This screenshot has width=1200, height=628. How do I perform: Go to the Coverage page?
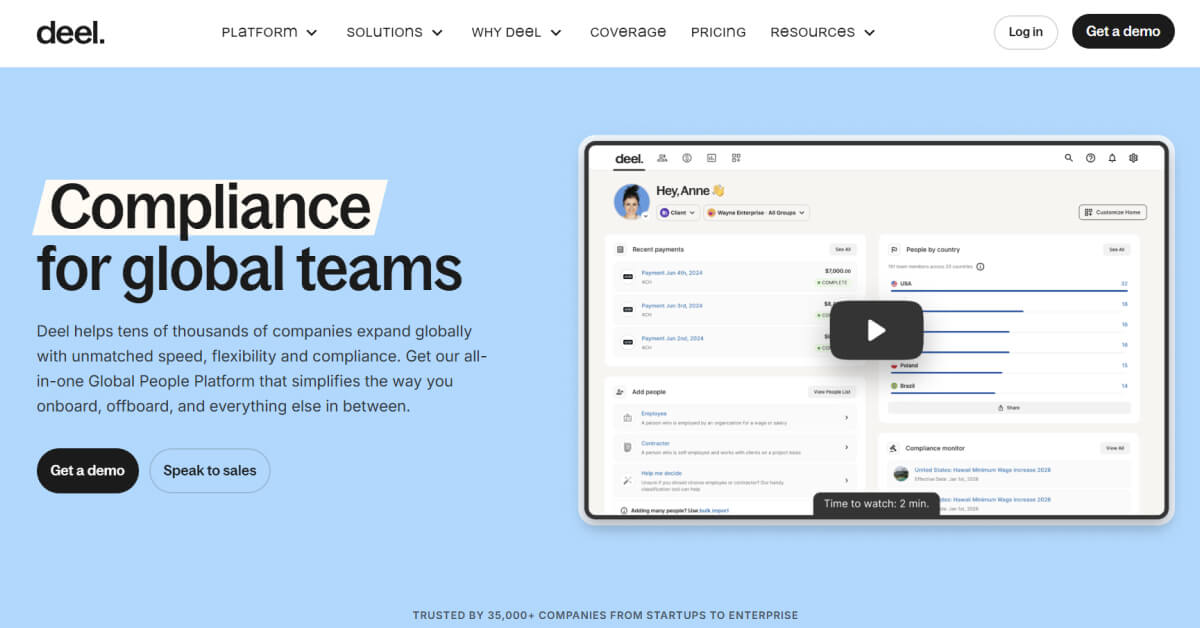pyautogui.click(x=628, y=32)
